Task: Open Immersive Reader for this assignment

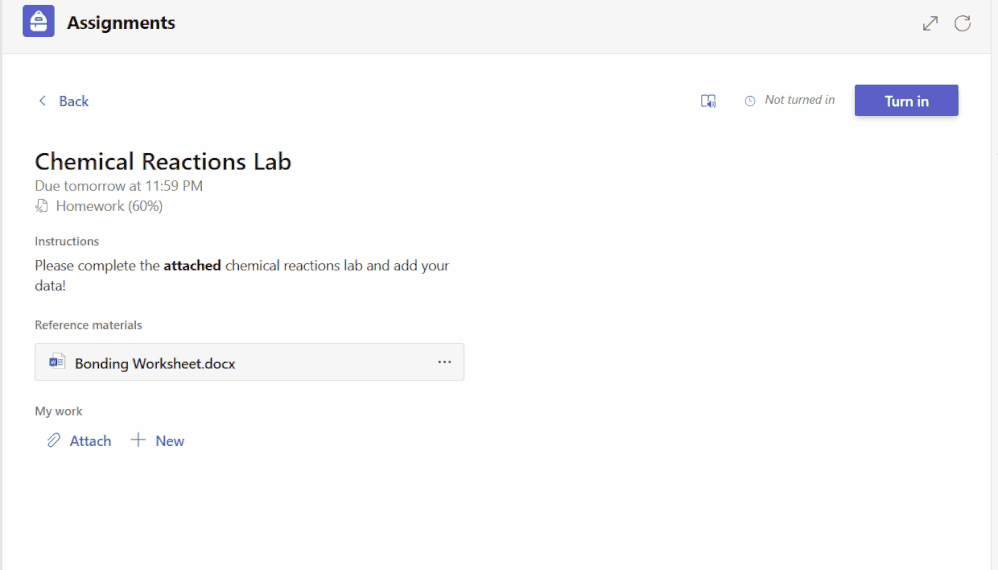Action: point(708,101)
